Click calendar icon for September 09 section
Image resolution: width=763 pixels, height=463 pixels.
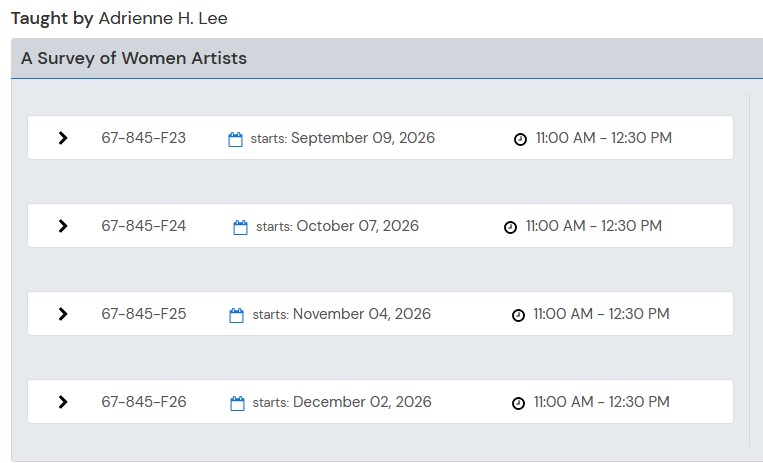click(236, 140)
